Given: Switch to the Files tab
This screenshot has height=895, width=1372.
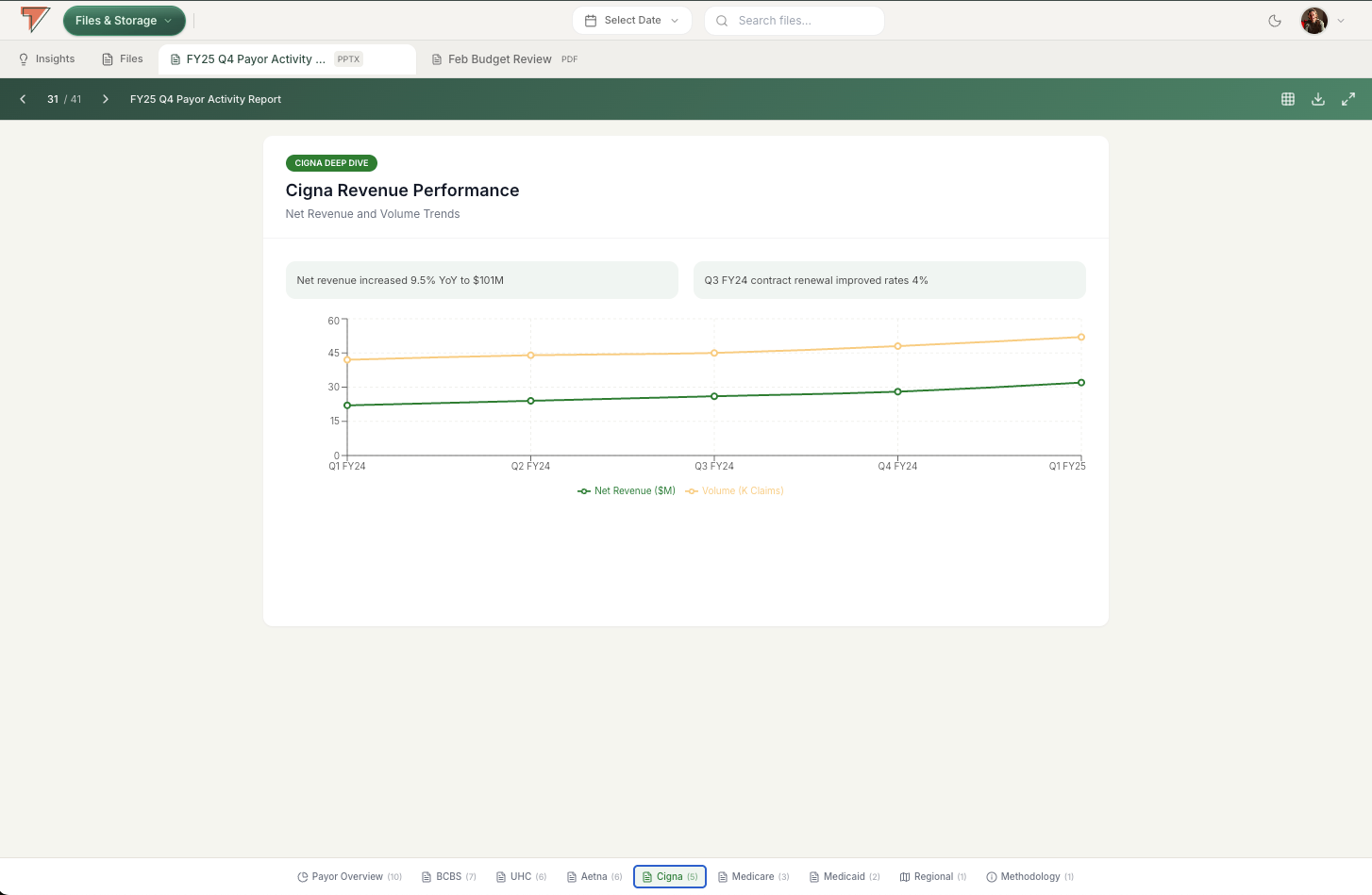Looking at the screenshot, I should coord(123,59).
